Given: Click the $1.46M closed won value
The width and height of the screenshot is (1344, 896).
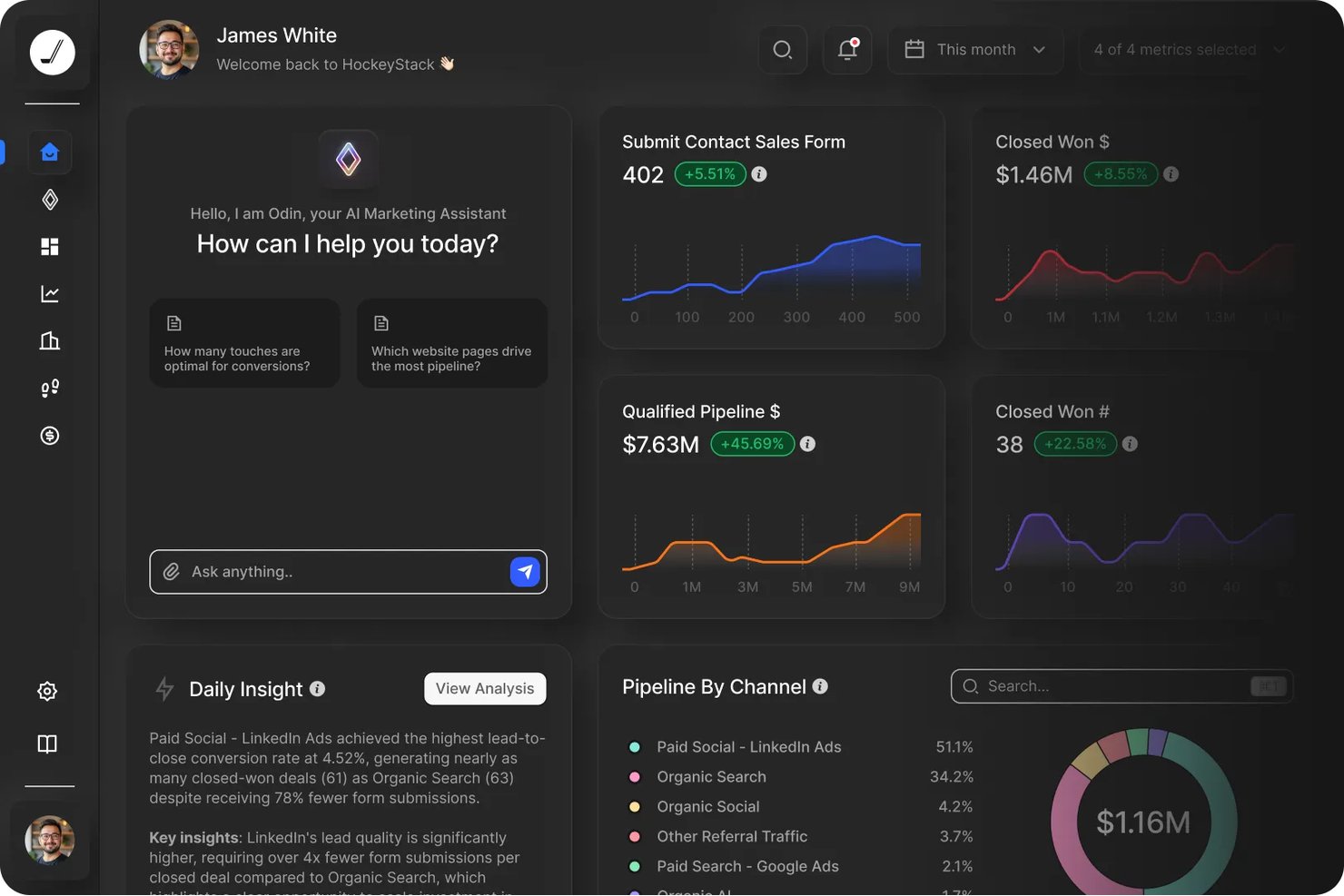Looking at the screenshot, I should point(1034,175).
